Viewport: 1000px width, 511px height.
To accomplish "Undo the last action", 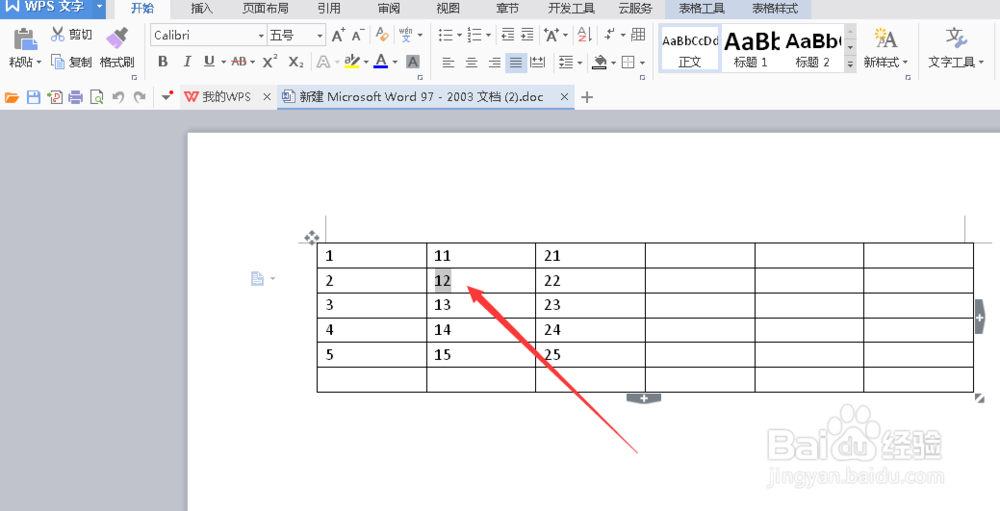I will pyautogui.click(x=118, y=98).
